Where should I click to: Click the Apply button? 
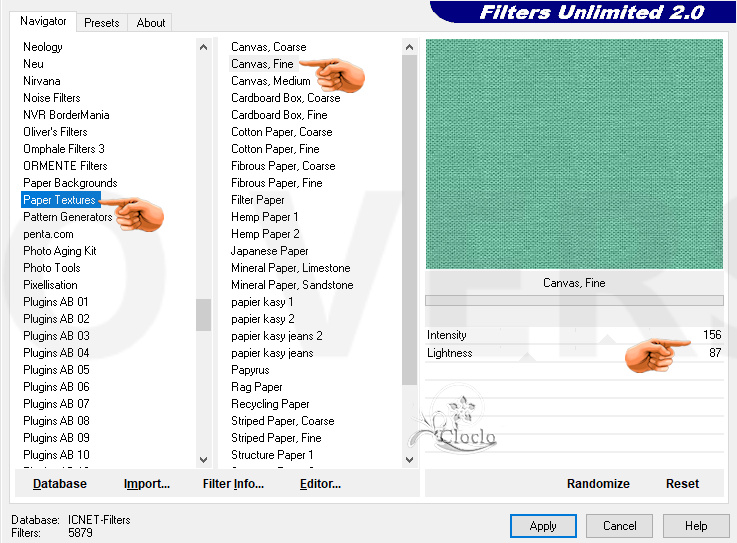point(543,526)
